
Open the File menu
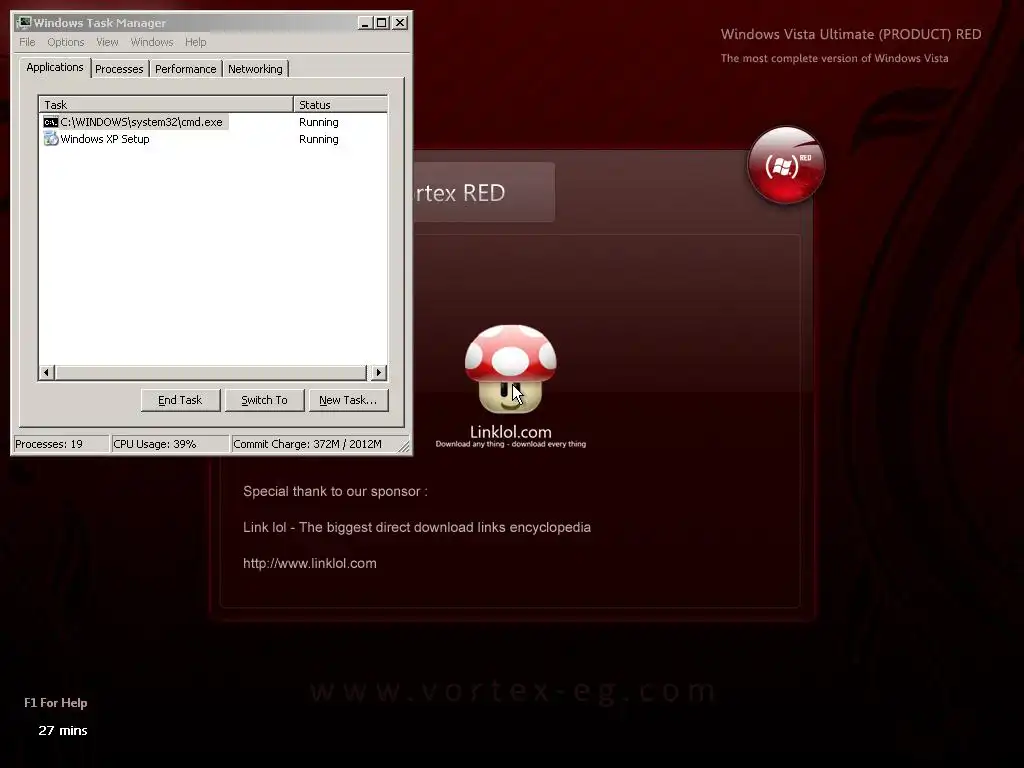pos(27,42)
